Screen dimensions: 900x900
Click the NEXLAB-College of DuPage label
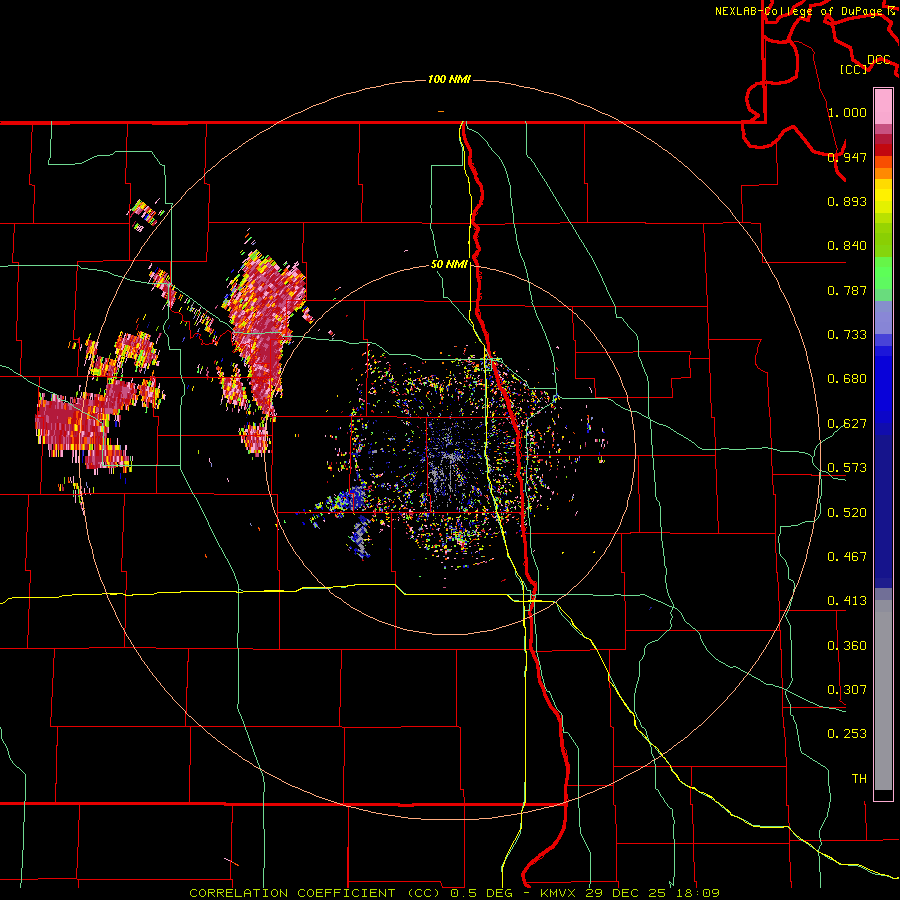(801, 11)
